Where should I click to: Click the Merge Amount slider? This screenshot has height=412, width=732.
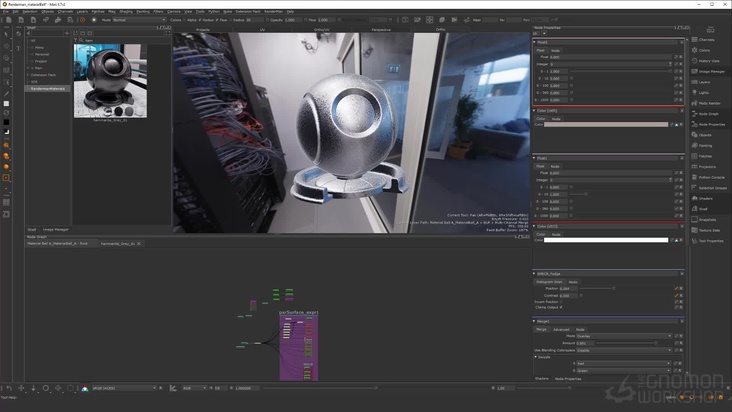tap(626, 343)
